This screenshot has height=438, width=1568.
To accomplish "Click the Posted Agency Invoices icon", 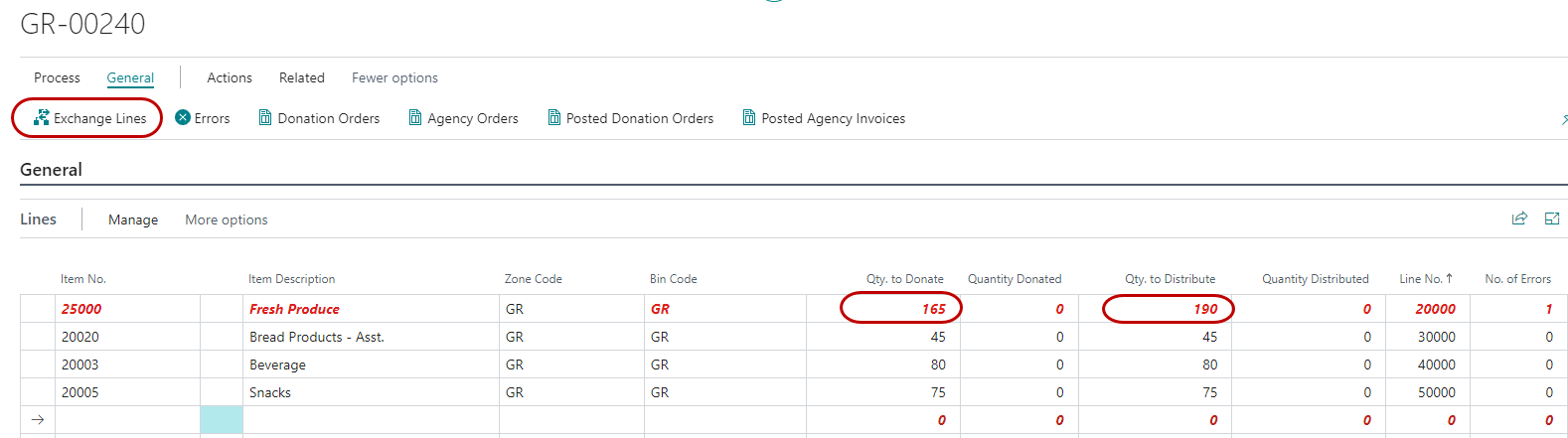I will [x=749, y=118].
